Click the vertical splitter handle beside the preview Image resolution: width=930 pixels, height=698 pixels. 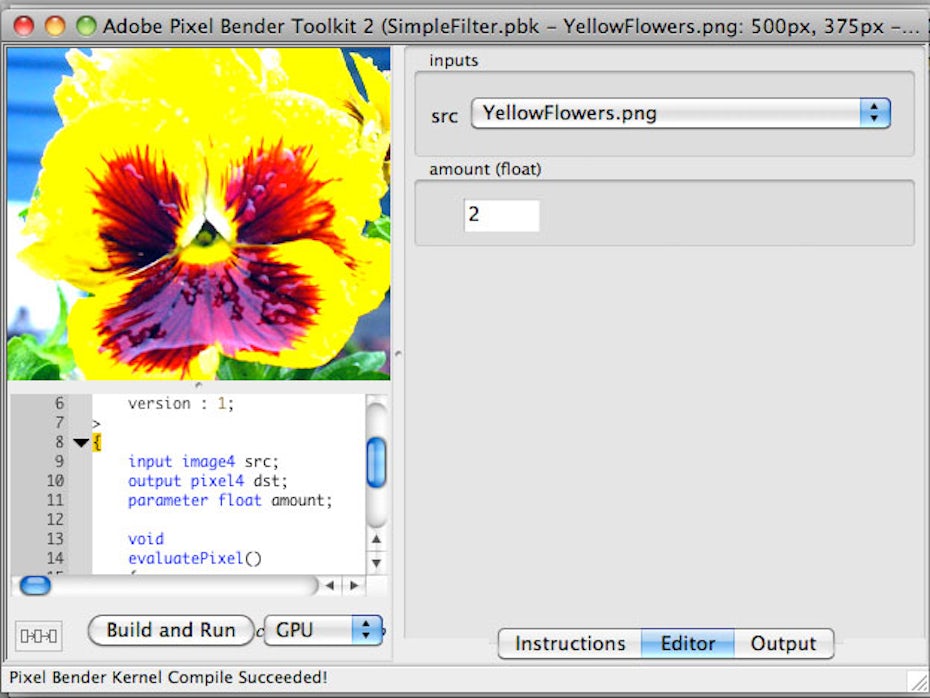pos(398,352)
